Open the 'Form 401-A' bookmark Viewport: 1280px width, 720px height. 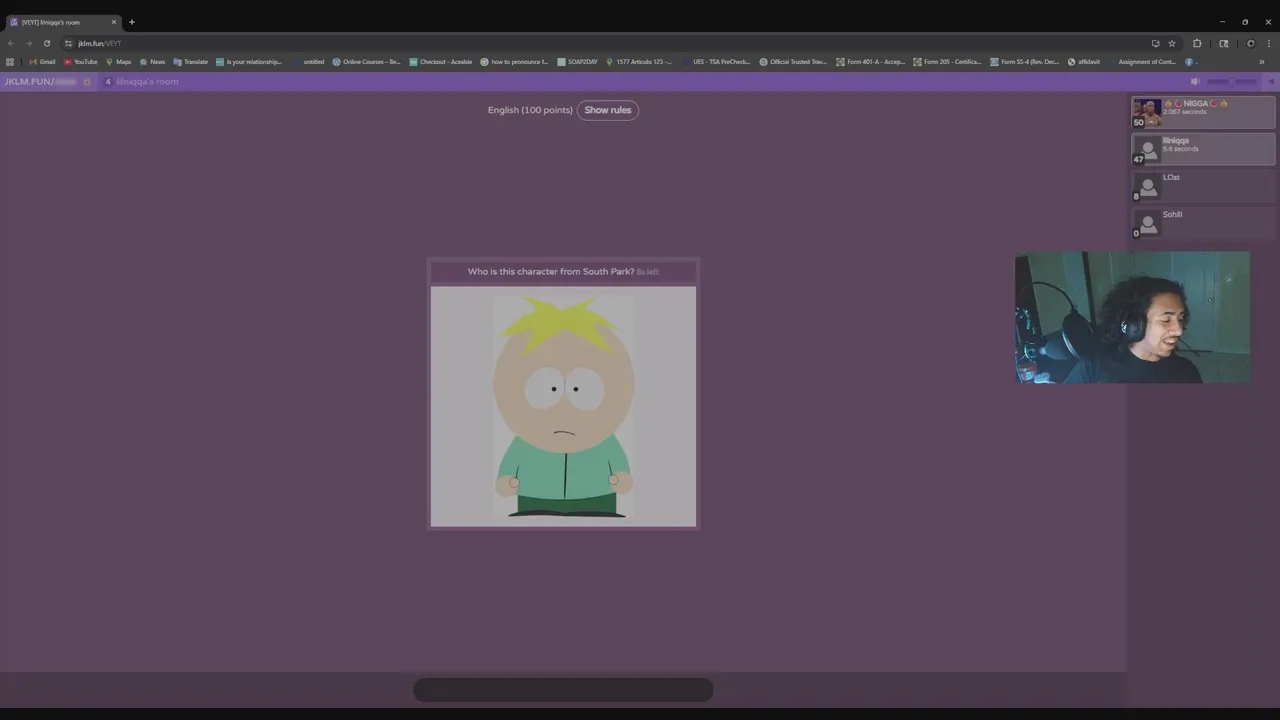[870, 62]
